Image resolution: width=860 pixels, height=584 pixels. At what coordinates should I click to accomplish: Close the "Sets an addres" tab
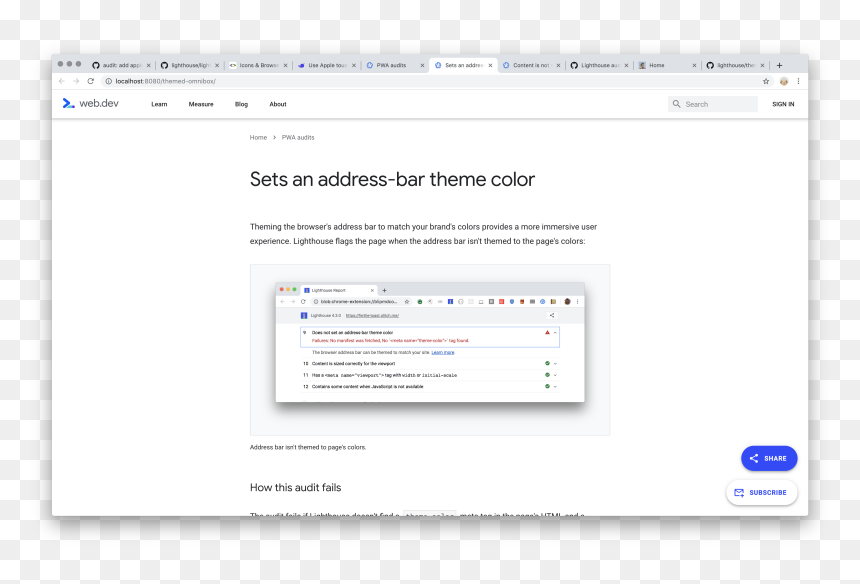pyautogui.click(x=490, y=65)
